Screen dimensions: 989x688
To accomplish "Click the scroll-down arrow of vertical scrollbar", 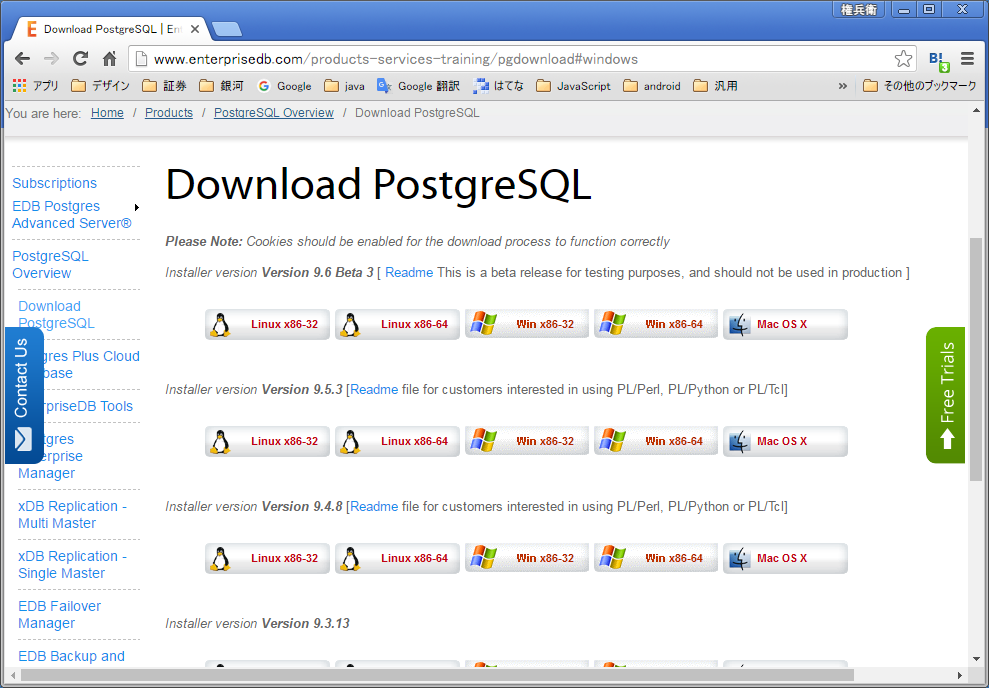I will [x=976, y=658].
